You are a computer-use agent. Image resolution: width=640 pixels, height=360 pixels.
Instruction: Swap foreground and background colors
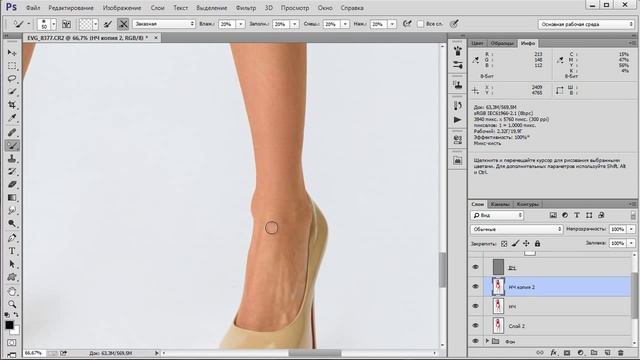tap(16, 315)
